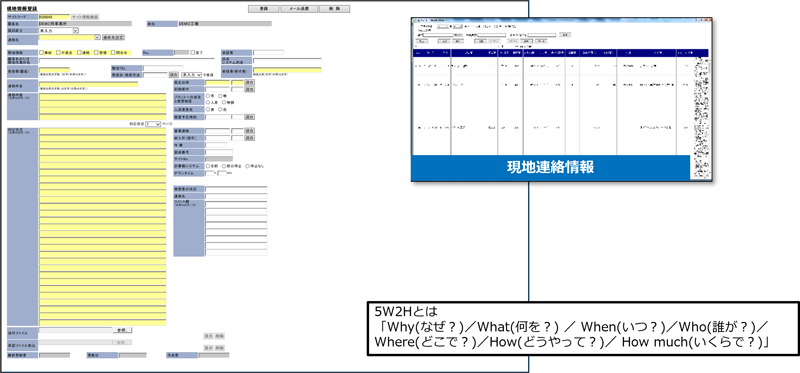800x373 pixels.
Task: Focus the 現地TEL input field
Action: 163,68
